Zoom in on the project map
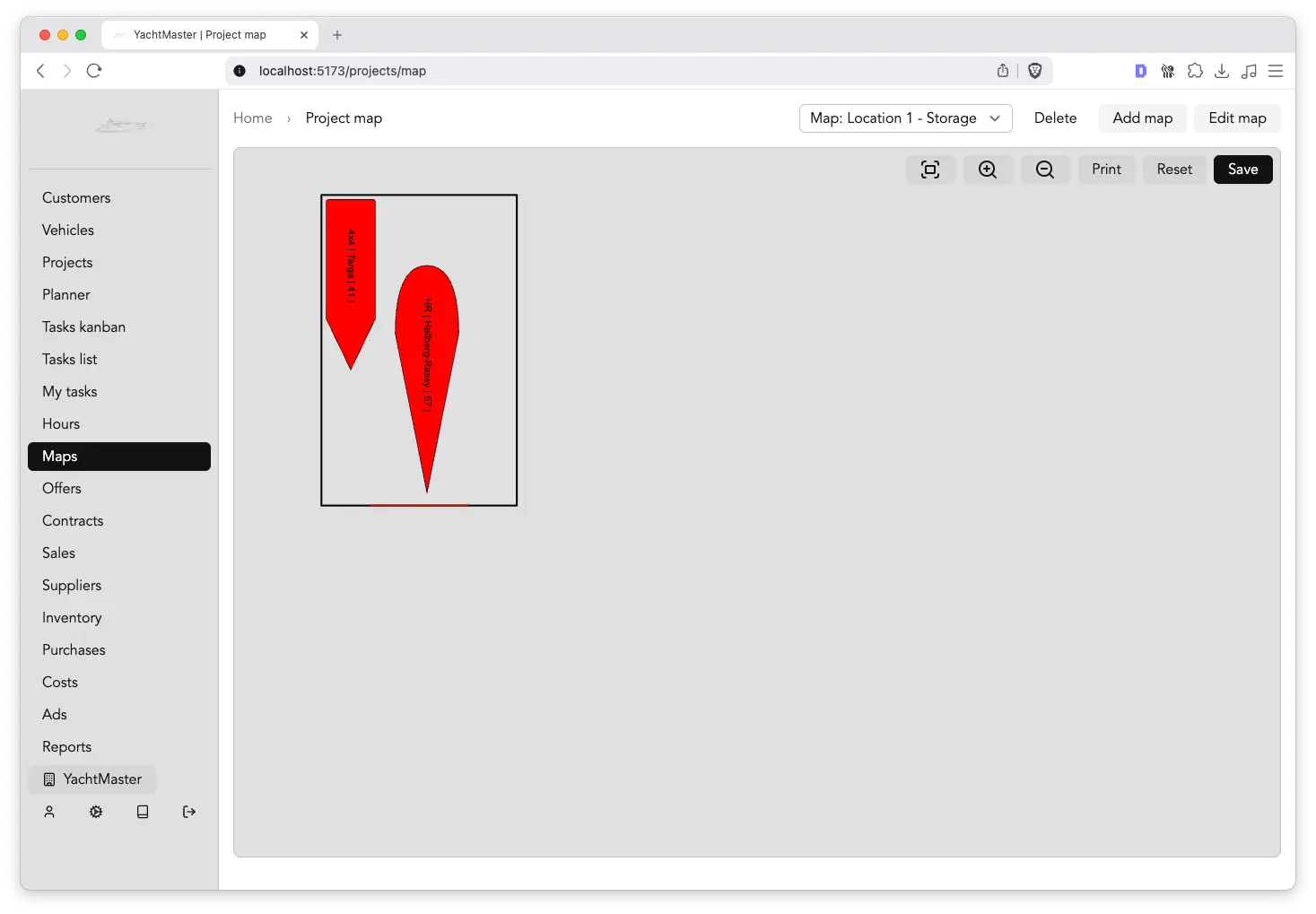The width and height of the screenshot is (1316, 914). (988, 170)
